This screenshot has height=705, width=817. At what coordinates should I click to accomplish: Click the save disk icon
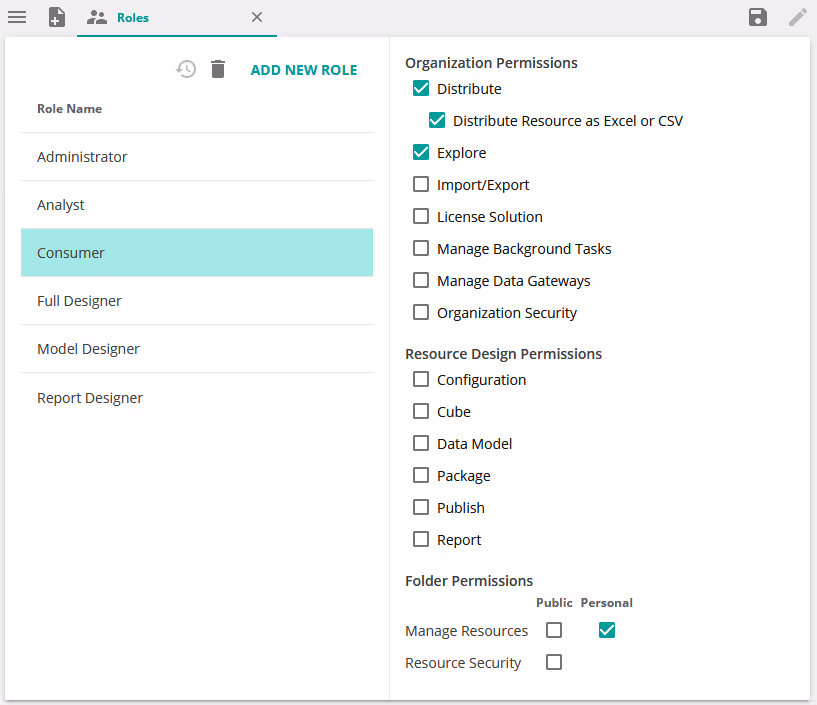758,17
